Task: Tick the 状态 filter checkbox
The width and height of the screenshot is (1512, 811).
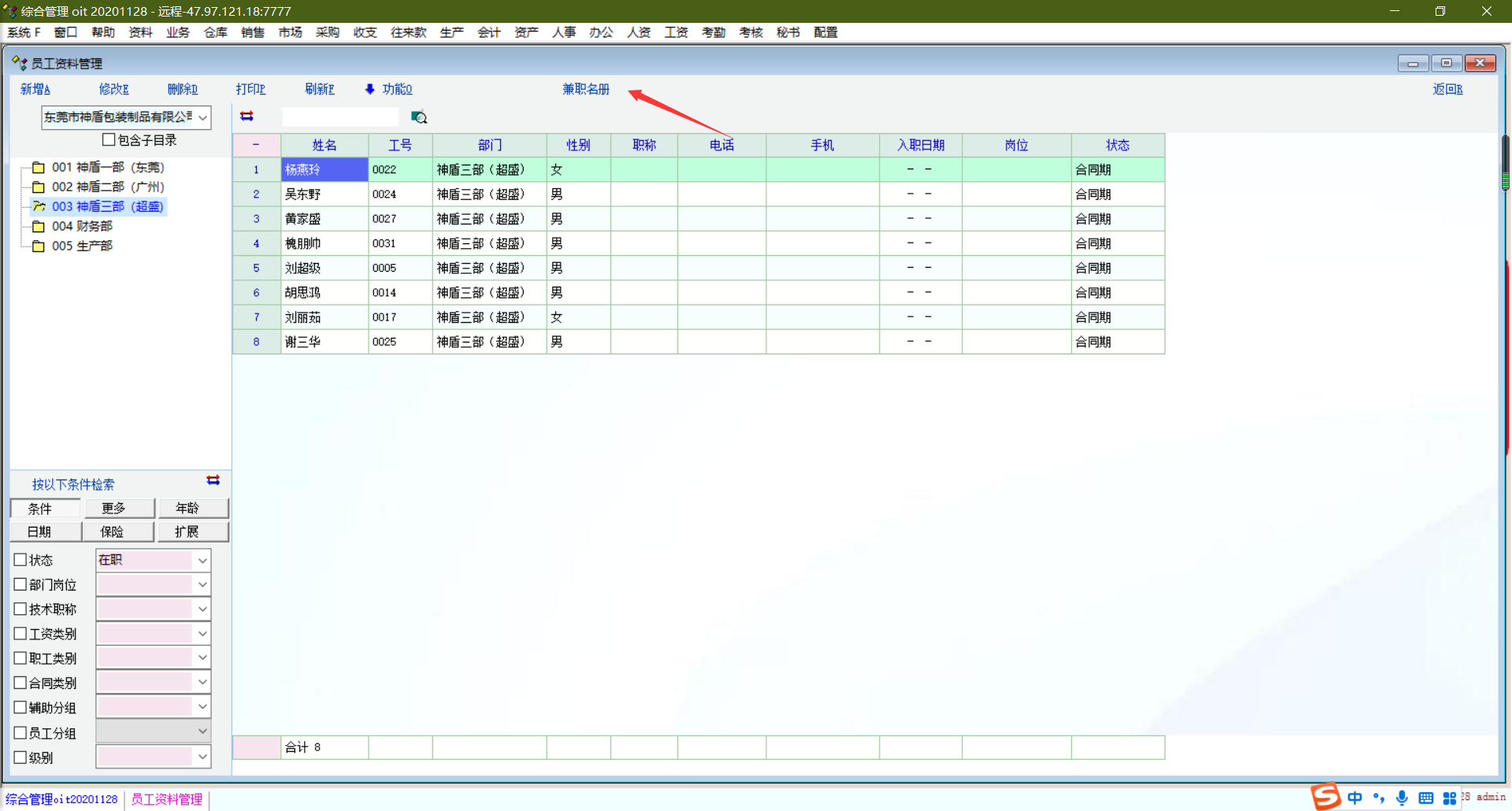Action: (20, 560)
